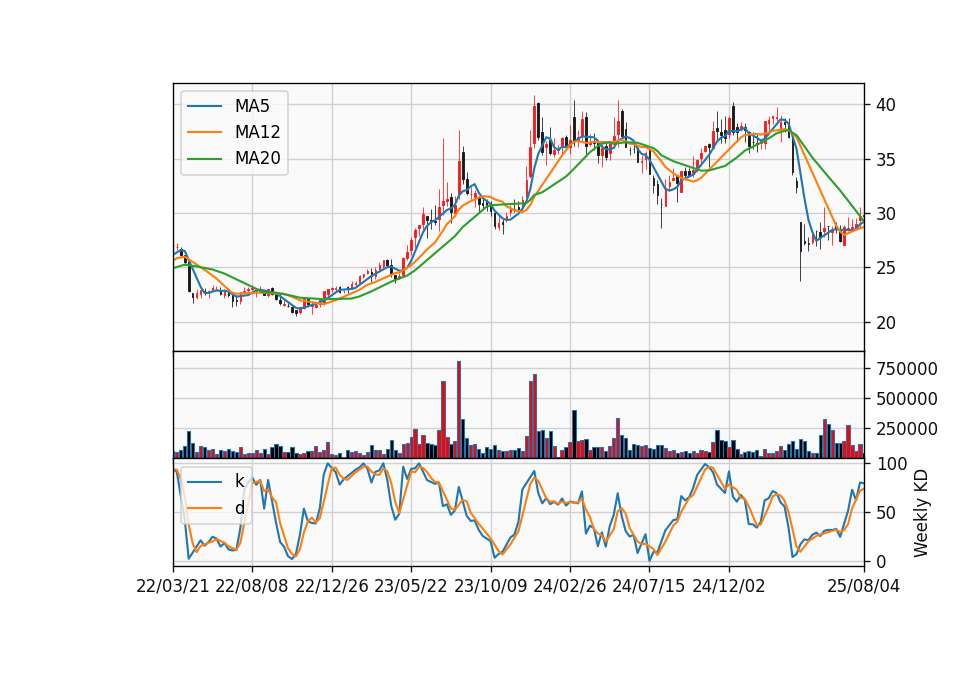The image size is (960, 690).
Task: Click the d legend label in KD panel
Action: tap(239, 508)
